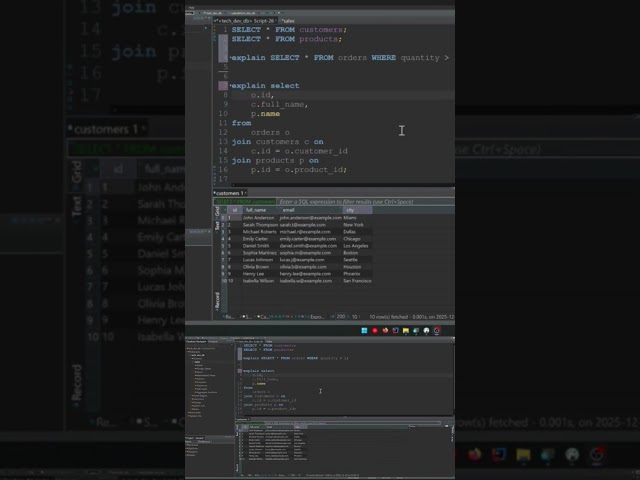Open the sales editor tab
This screenshot has height=480, width=640.
click(288, 20)
